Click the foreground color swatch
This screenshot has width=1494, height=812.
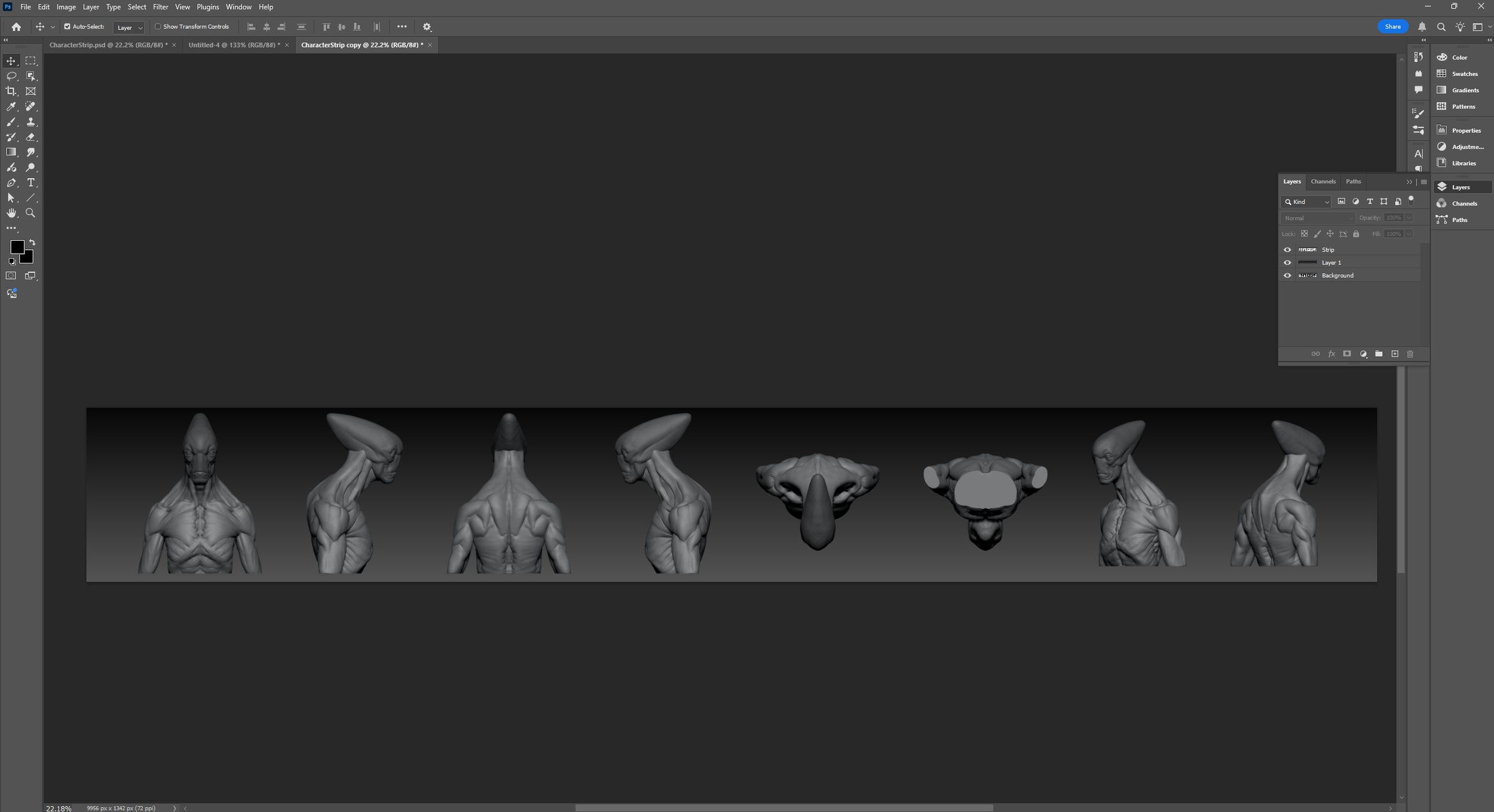coord(16,246)
